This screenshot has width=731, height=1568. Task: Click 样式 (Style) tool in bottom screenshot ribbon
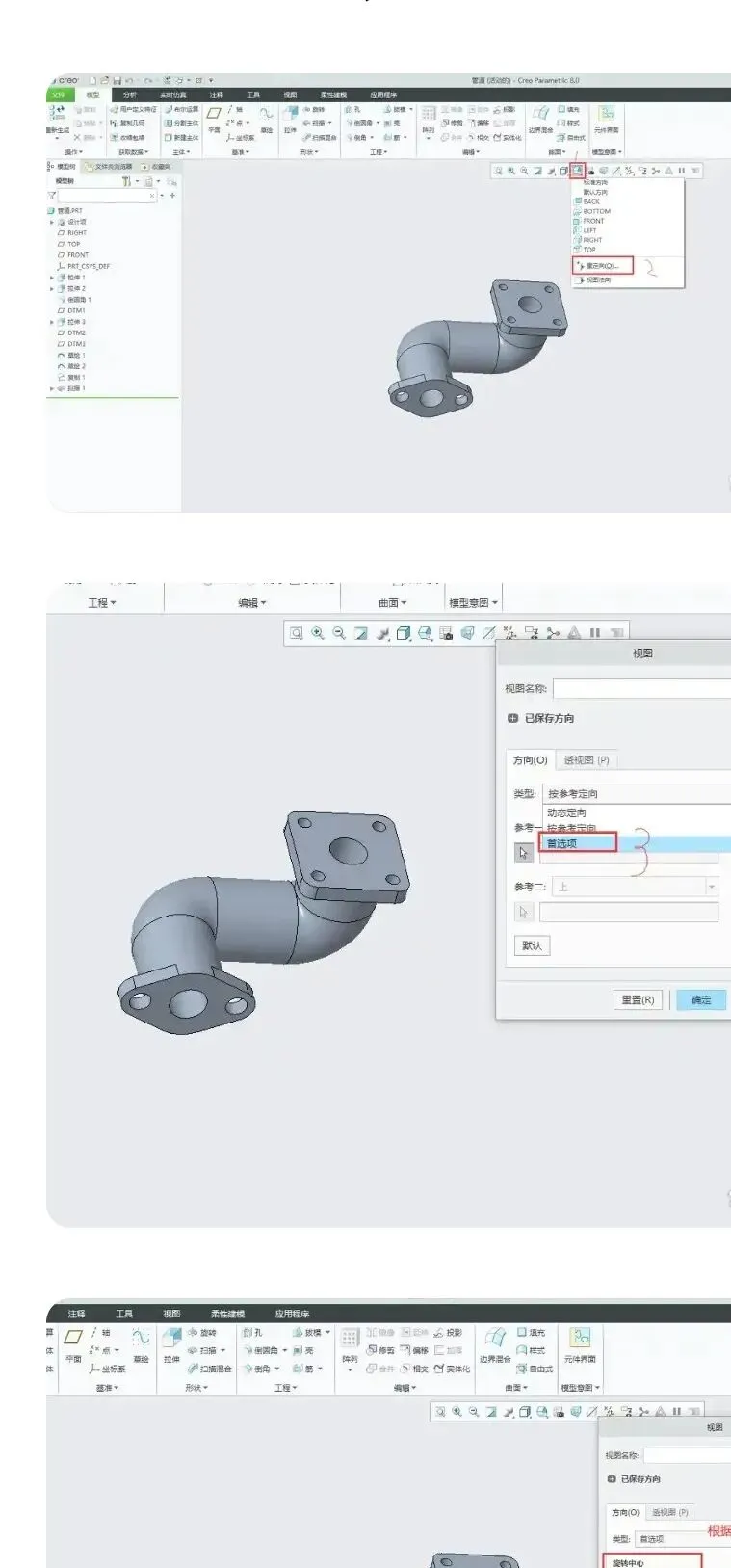click(531, 1350)
